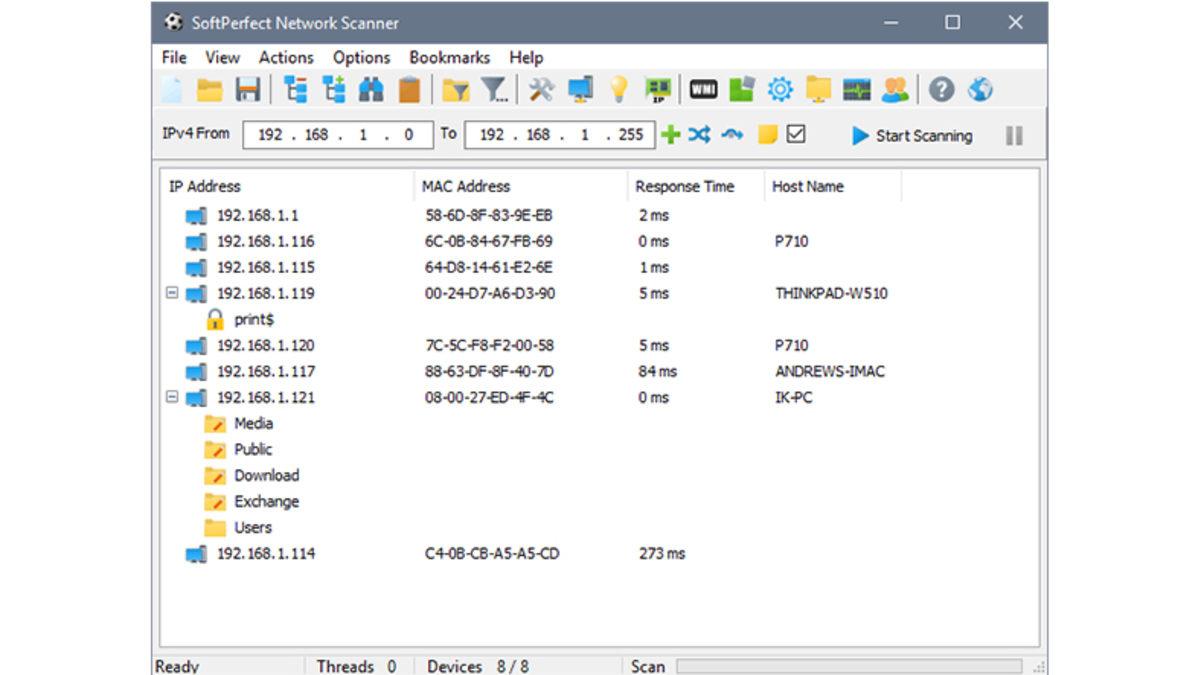
Task: Click the help question mark icon
Action: coord(941,91)
